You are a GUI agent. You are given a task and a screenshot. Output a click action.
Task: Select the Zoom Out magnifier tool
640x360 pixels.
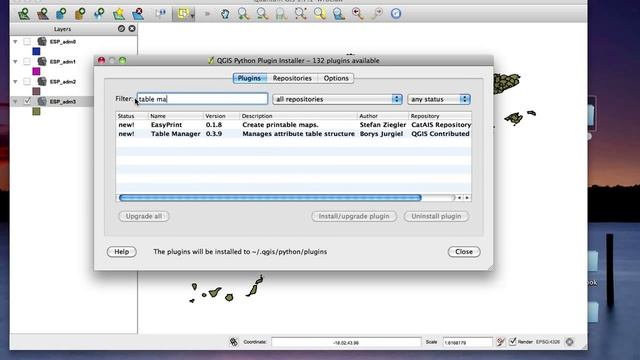pyautogui.click(x=262, y=14)
